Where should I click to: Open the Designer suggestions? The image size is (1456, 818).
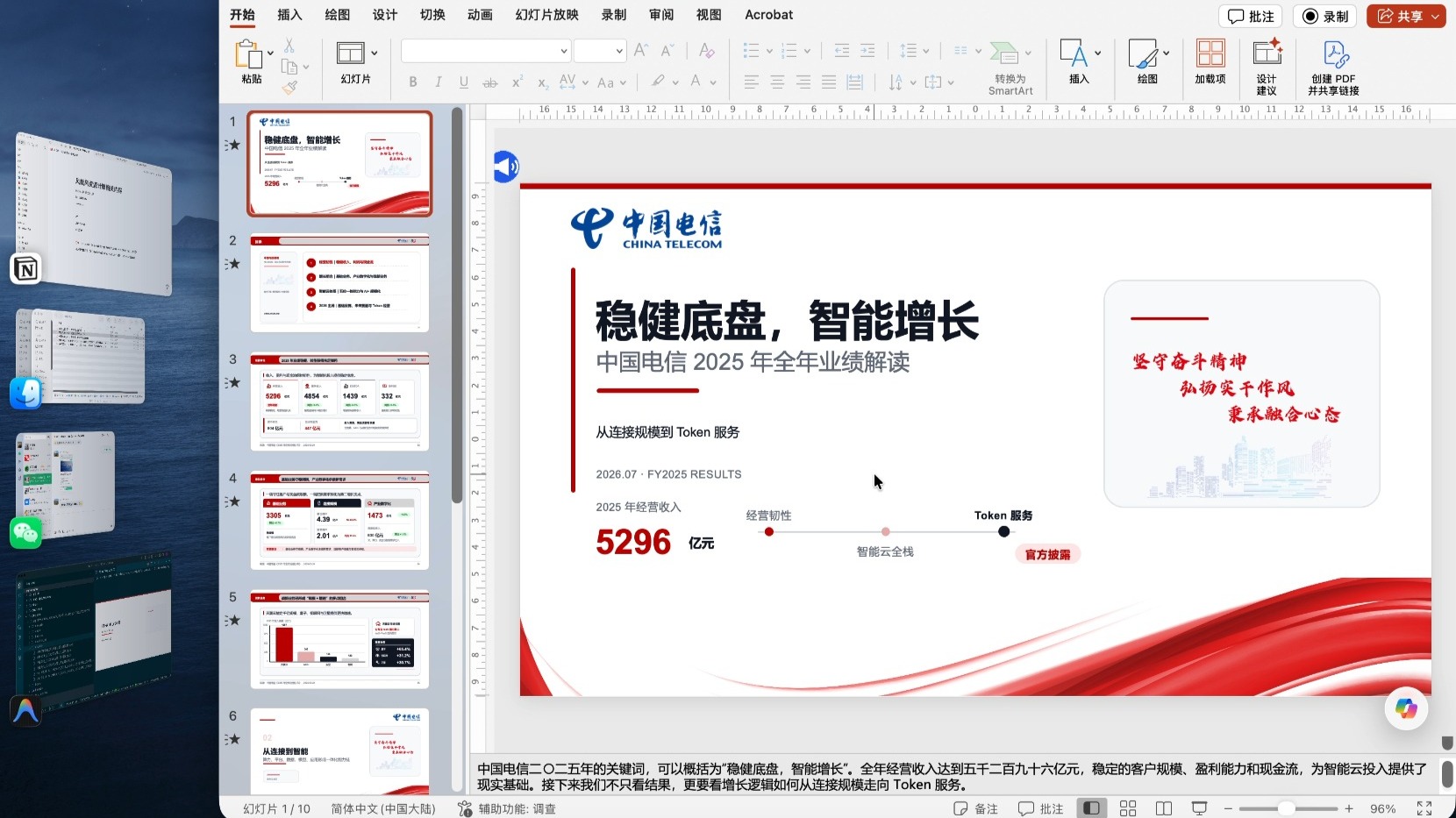pos(1267,66)
